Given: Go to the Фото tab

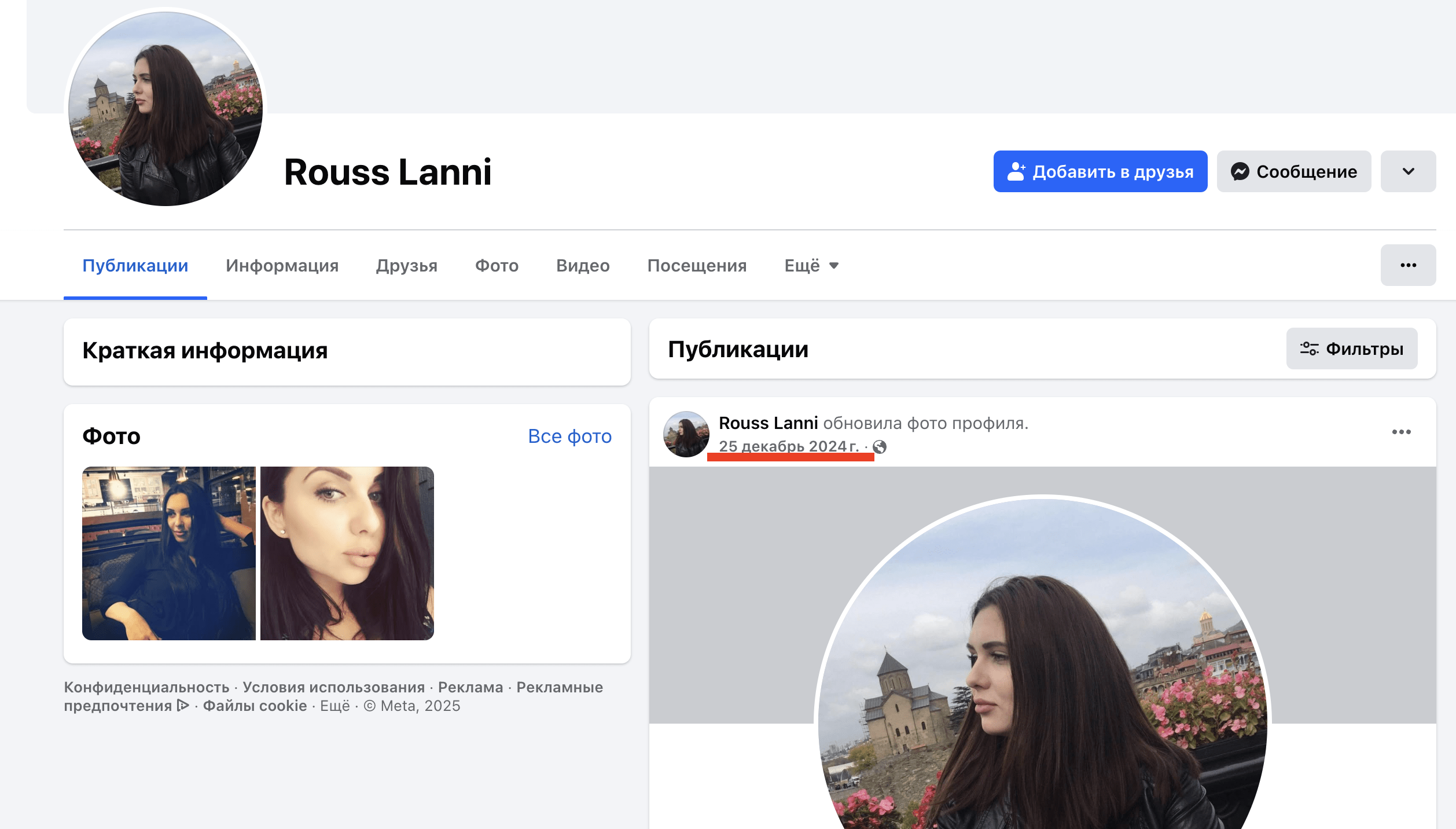Looking at the screenshot, I should coord(497,265).
